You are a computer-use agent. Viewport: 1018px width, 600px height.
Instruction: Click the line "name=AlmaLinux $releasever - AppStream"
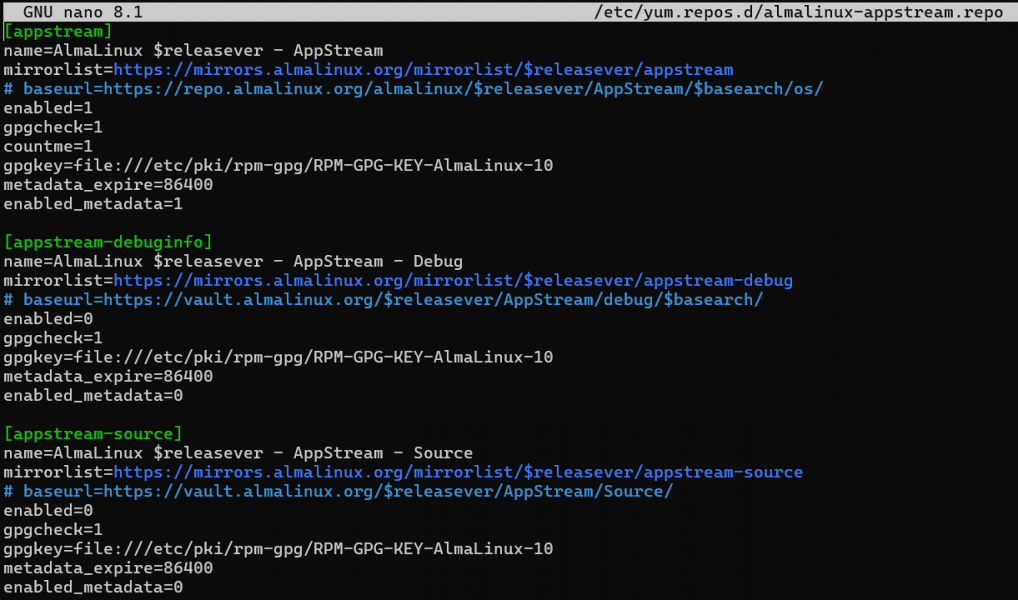(193, 50)
